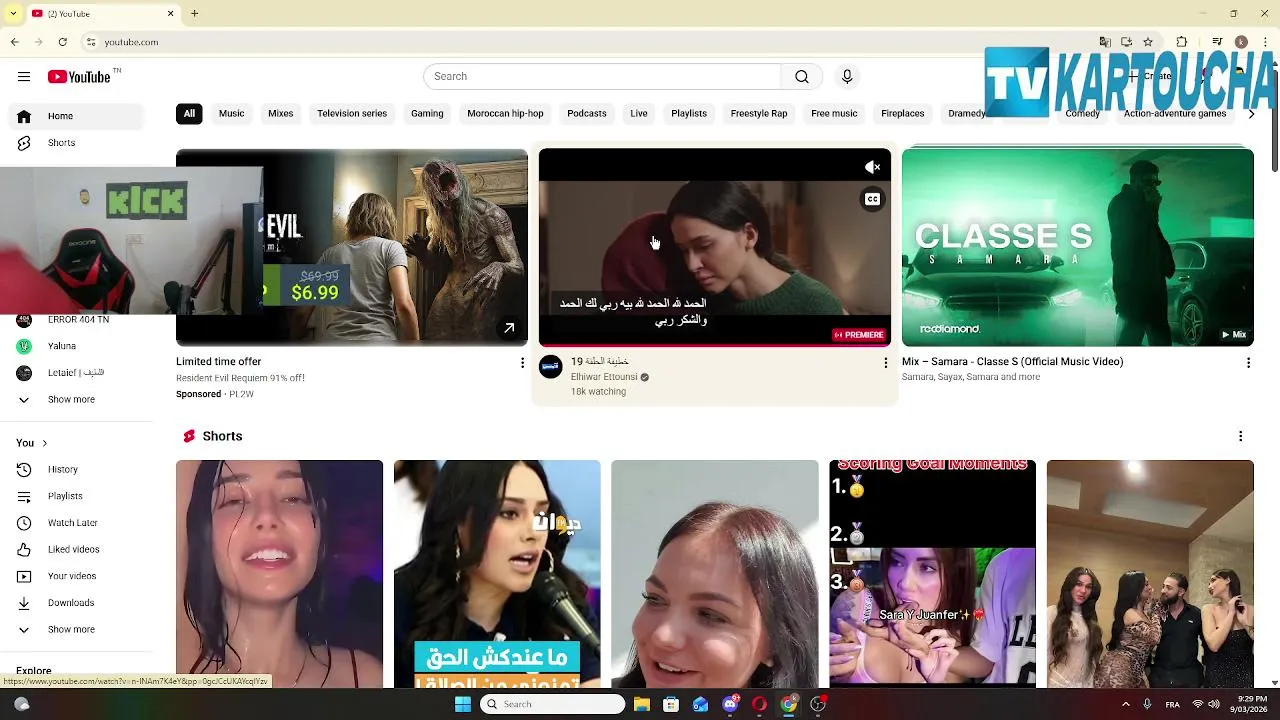Open options for Limited time offer ad
The height and width of the screenshot is (720, 1280).
[522, 363]
